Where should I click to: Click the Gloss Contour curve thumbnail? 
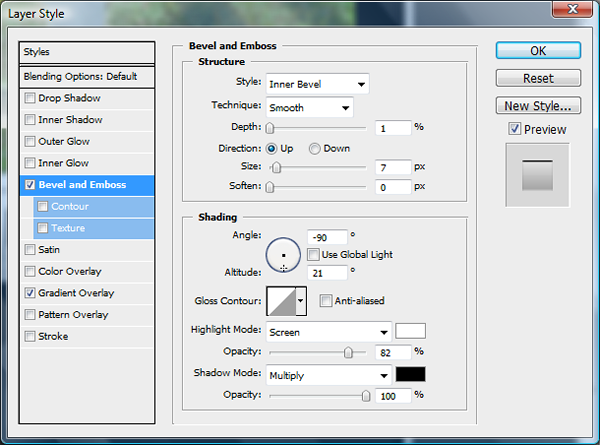pyautogui.click(x=280, y=301)
